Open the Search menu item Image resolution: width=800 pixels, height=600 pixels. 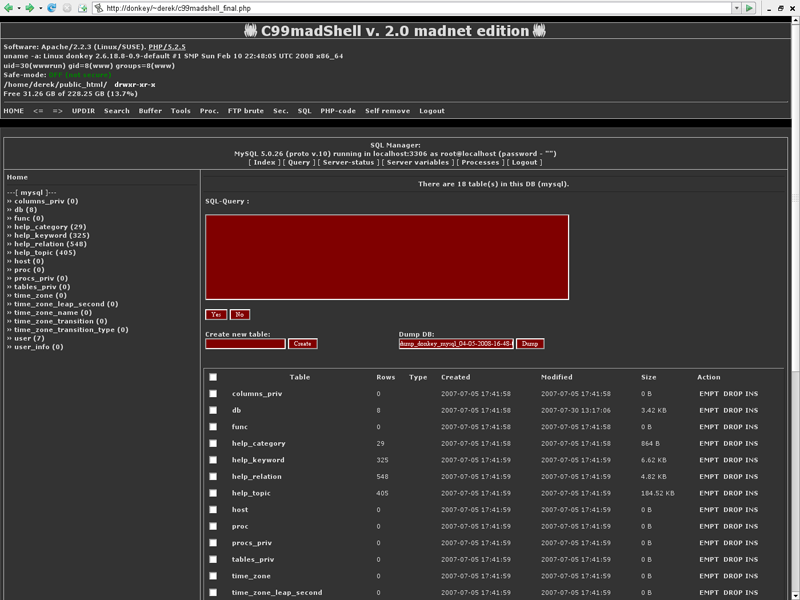click(117, 111)
